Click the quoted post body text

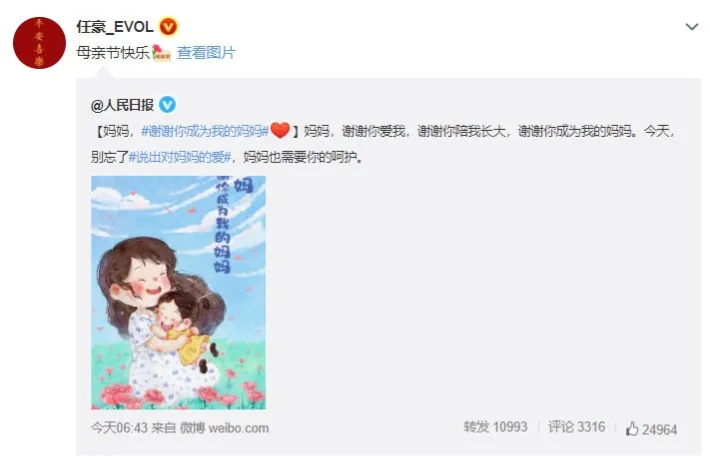[x=383, y=144]
